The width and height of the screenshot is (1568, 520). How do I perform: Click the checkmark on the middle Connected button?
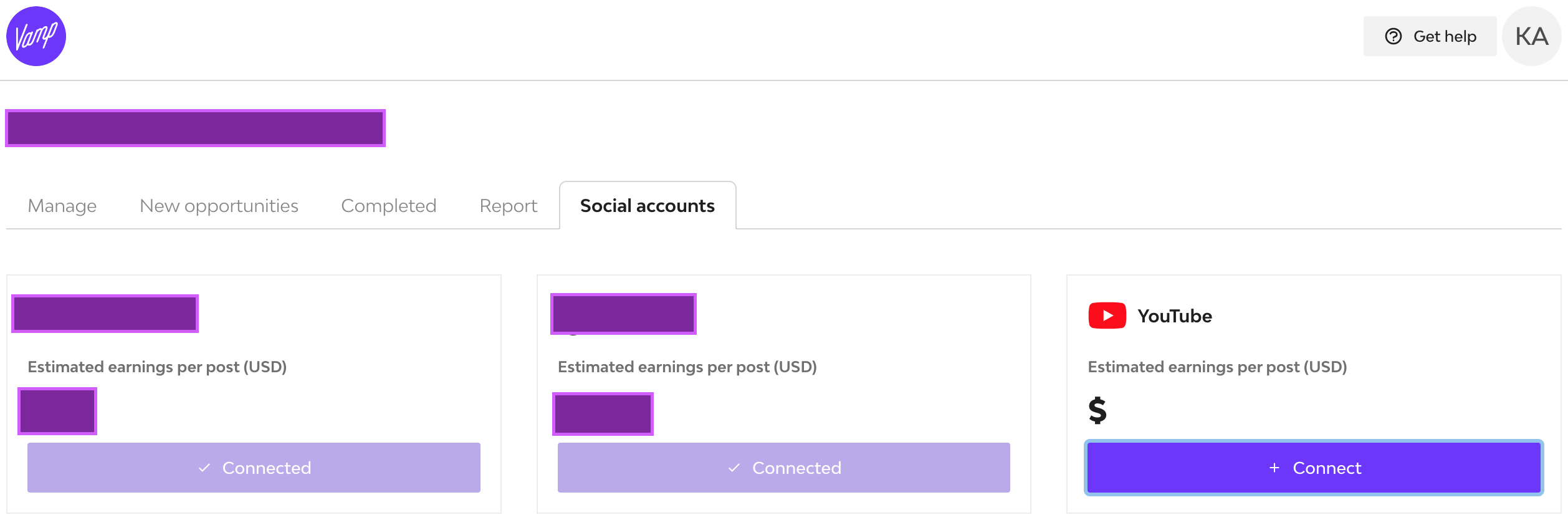pyautogui.click(x=734, y=468)
